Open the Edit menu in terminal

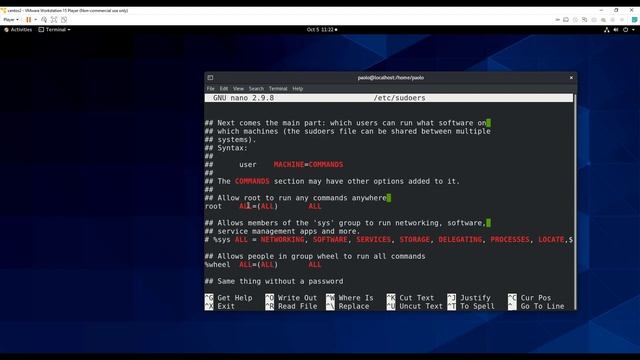[x=224, y=89]
